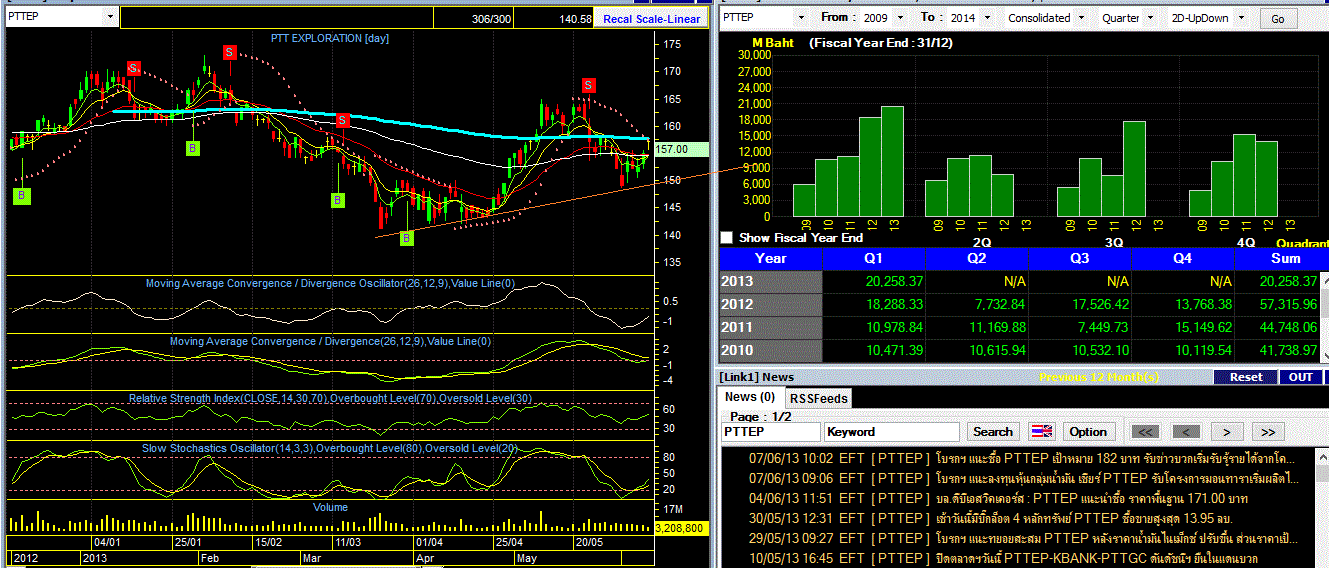Click table cell 18,288.33
The image size is (1329, 569).
pos(873,304)
